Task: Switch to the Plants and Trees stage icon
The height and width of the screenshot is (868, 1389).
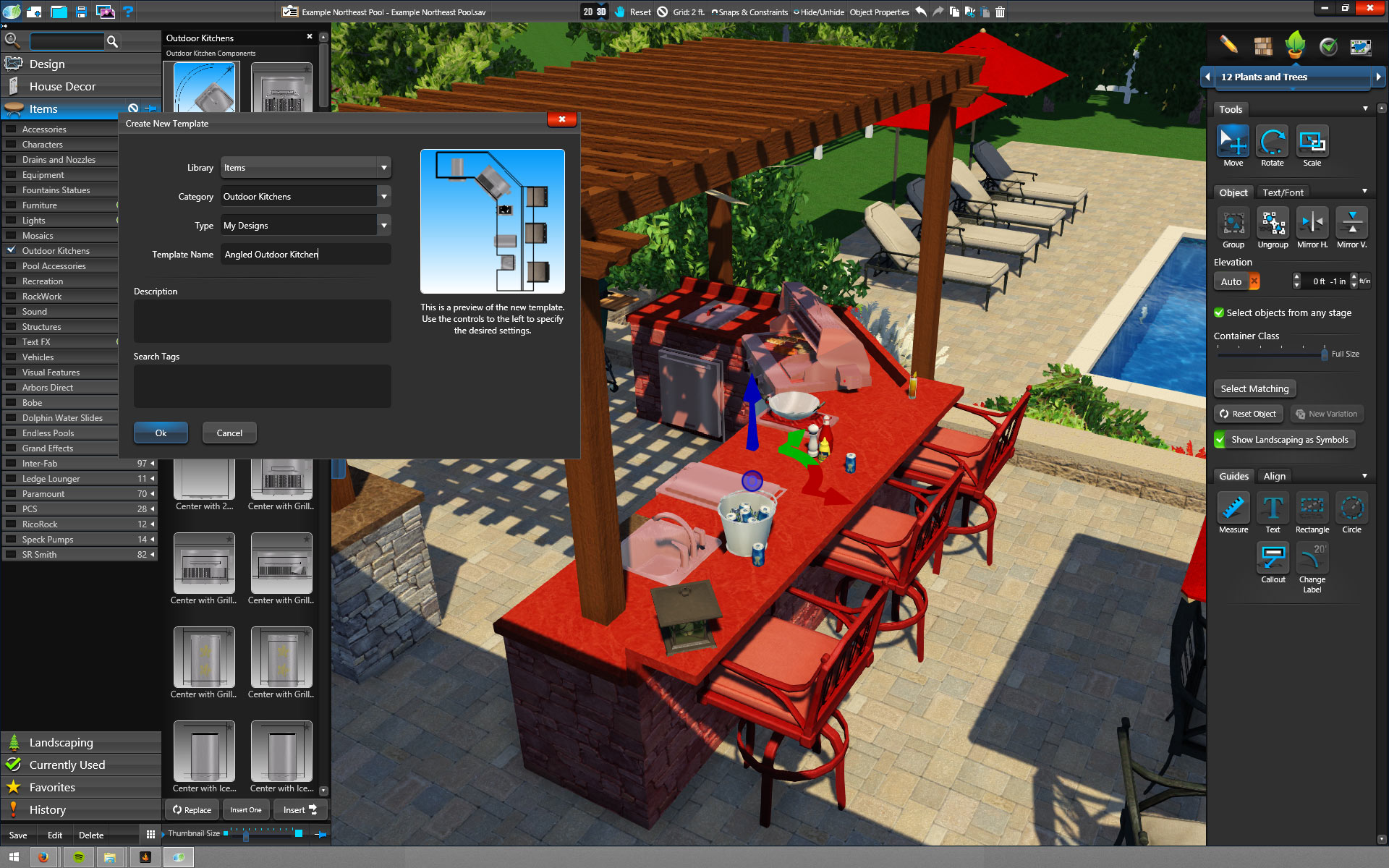Action: (1294, 45)
